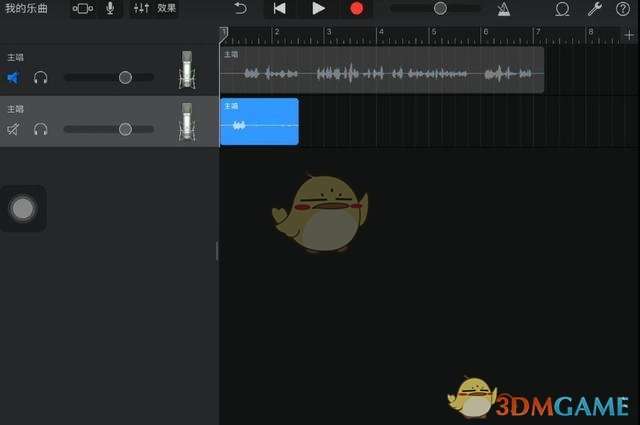Switch to the tracks view button
Viewport: 640px width, 425px height.
[x=83, y=8]
